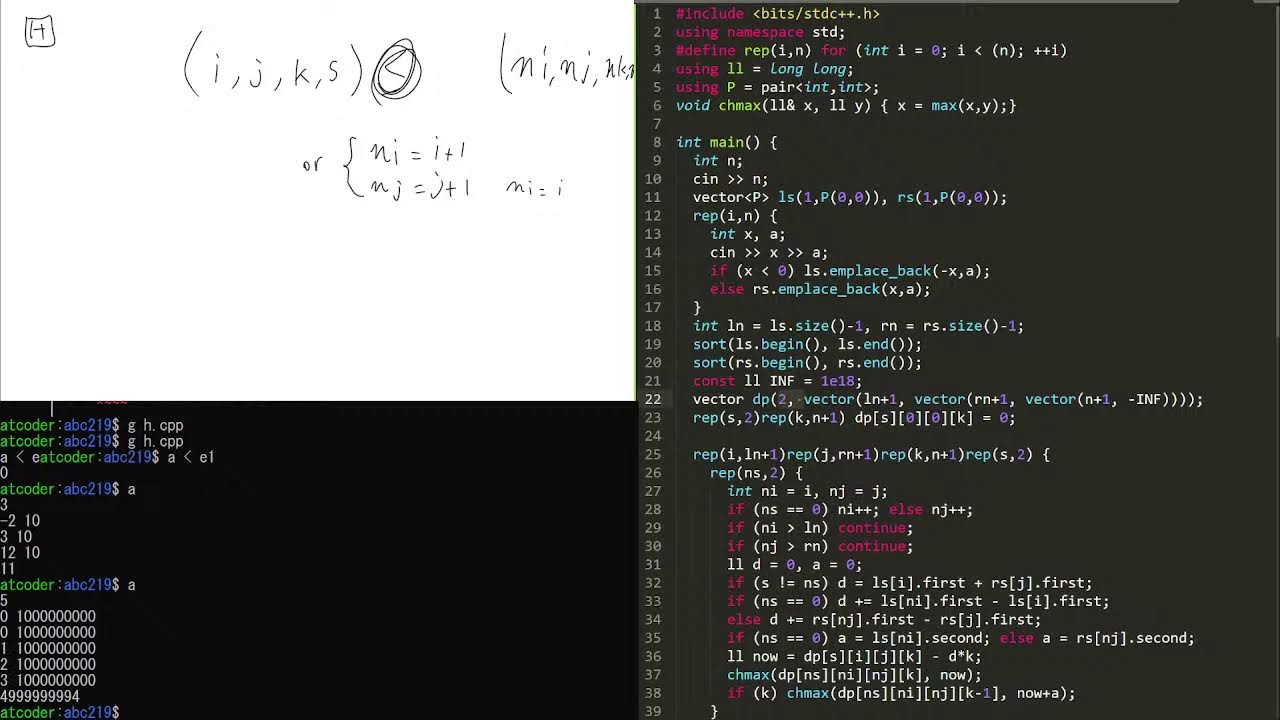Click the 'int ln = ls.size()-1' line
This screenshot has width=1280, height=720.
click(x=858, y=325)
